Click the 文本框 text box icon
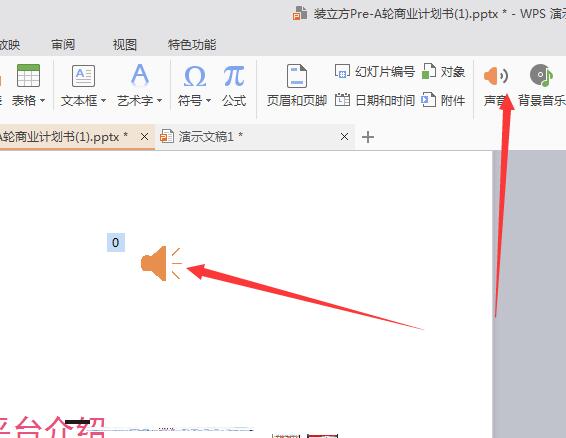 pos(83,76)
